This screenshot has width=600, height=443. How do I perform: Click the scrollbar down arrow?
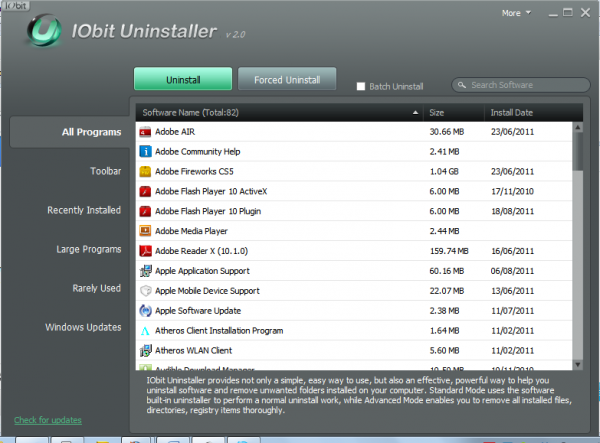(x=578, y=365)
